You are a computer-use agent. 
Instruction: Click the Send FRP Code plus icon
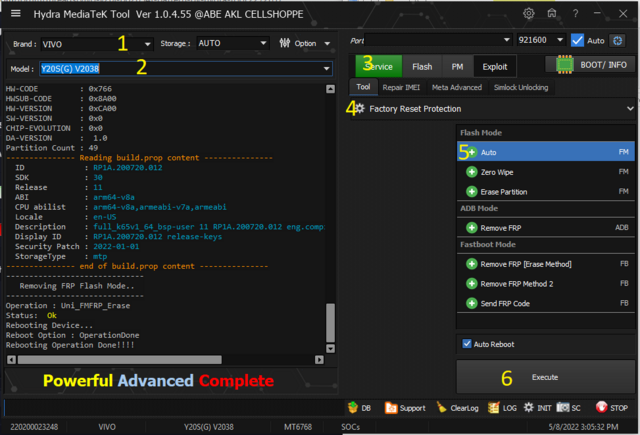click(471, 303)
